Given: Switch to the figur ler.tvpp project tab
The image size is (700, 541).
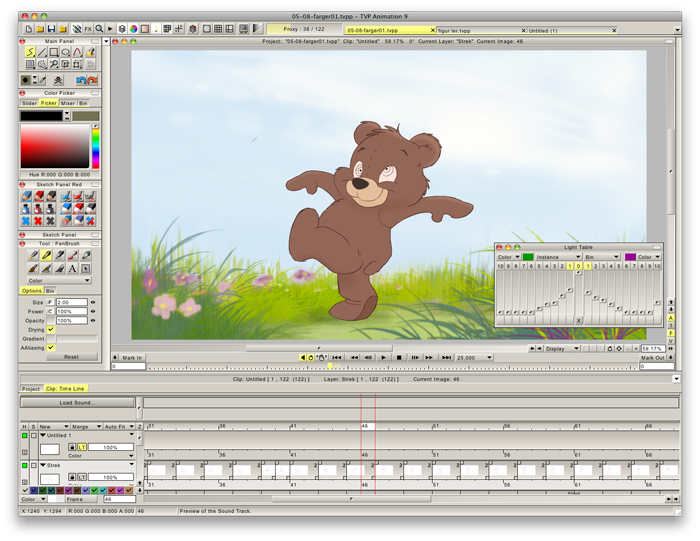Looking at the screenshot, I should coord(481,30).
